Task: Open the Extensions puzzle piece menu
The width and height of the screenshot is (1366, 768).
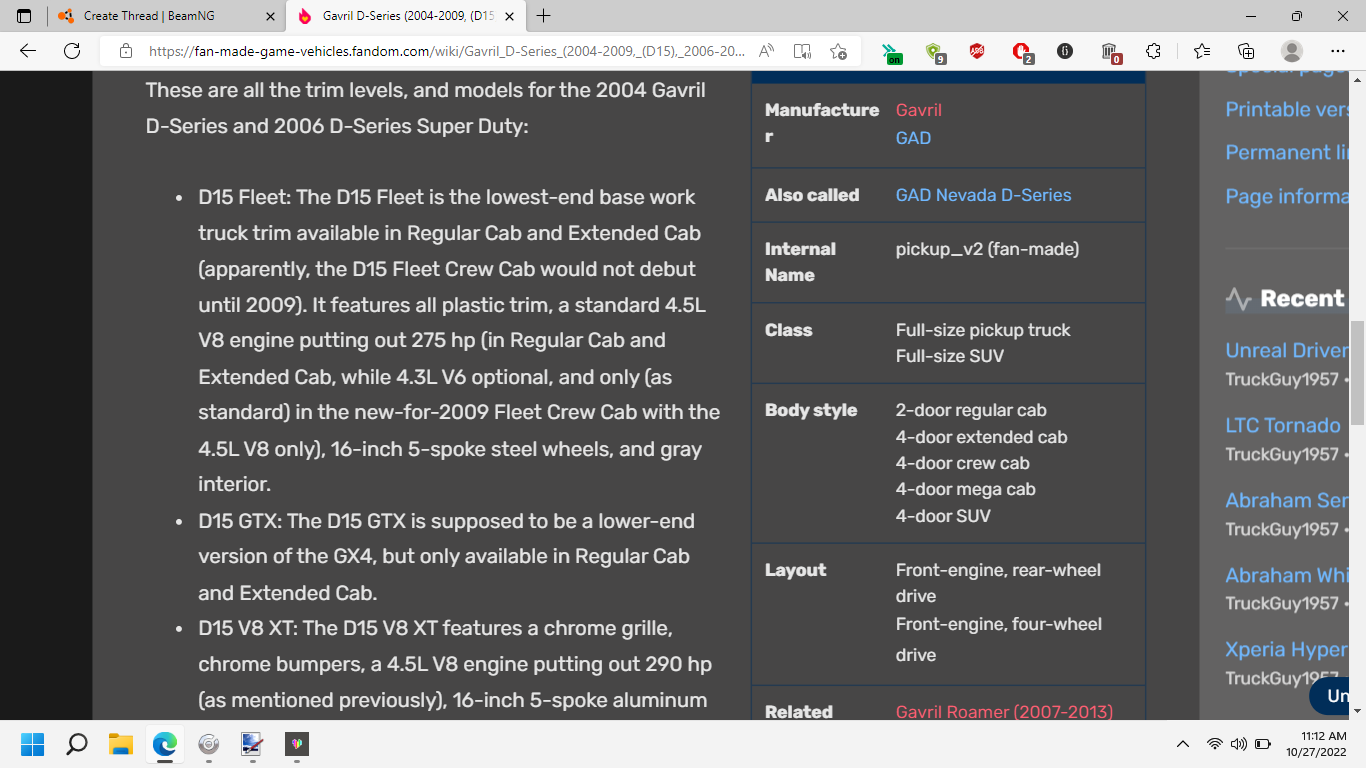Action: pos(1153,51)
